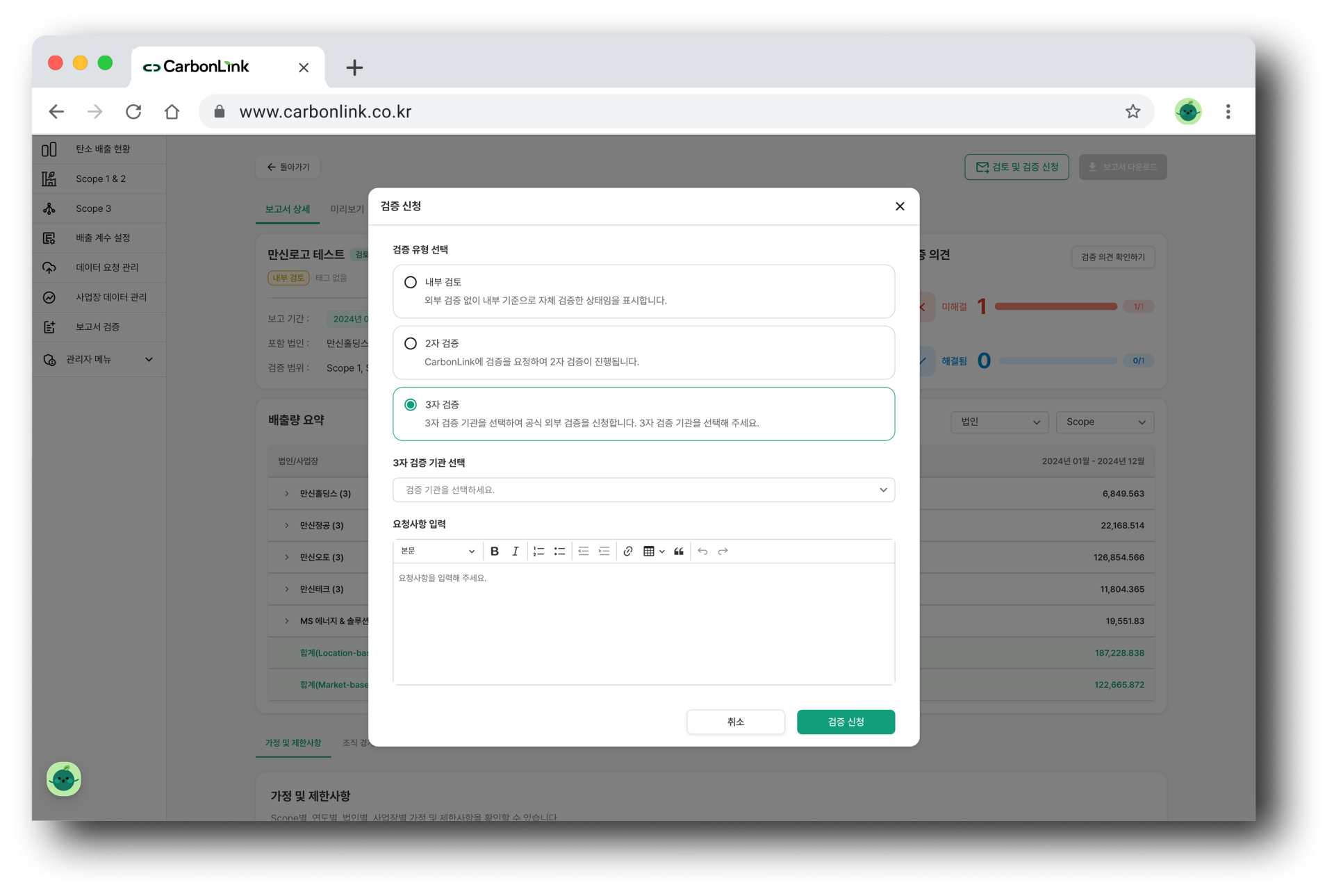Apply italic formatting in the editor toolbar
This screenshot has width=1334, height=896.
(x=515, y=551)
